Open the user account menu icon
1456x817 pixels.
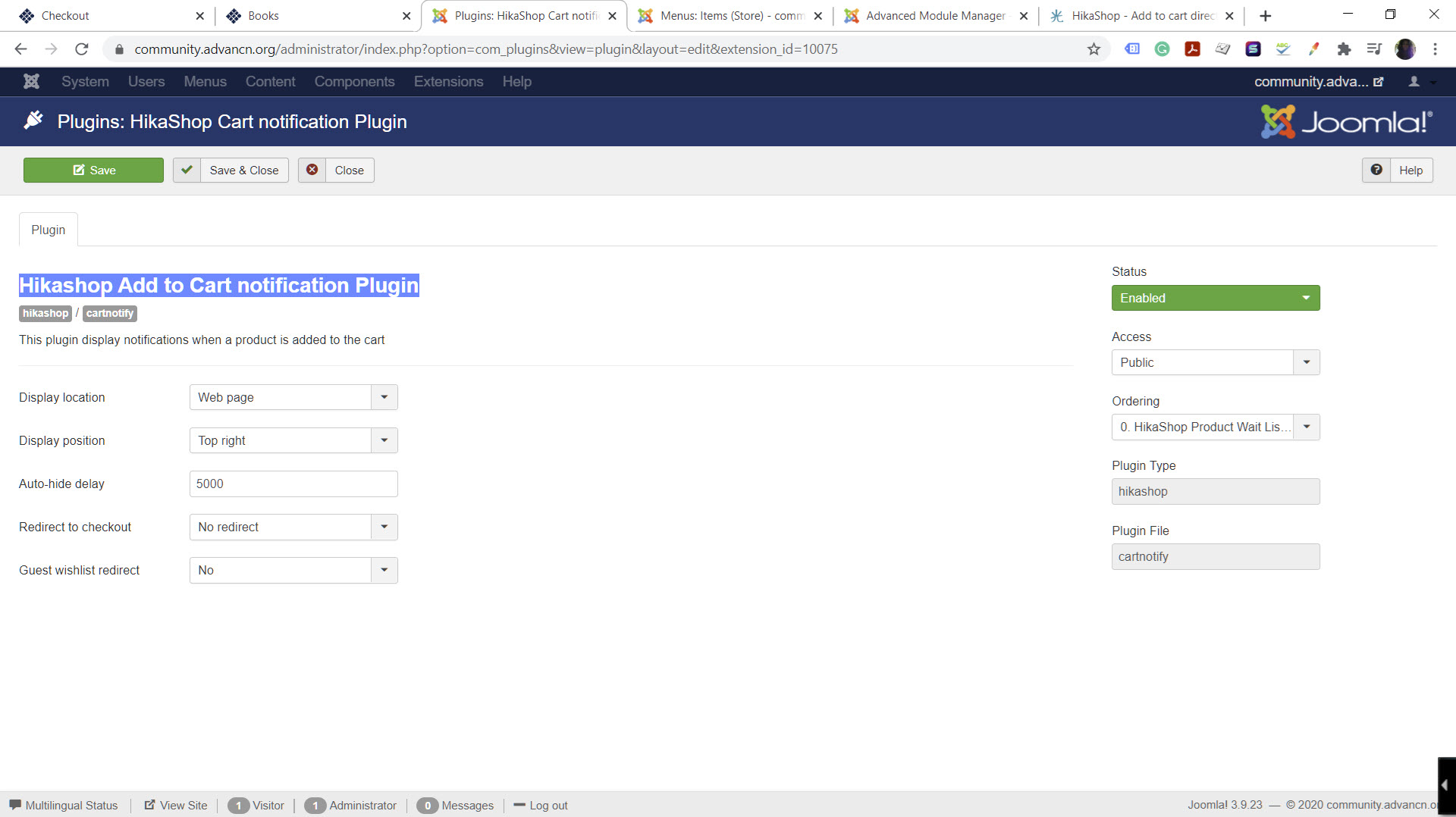pyautogui.click(x=1420, y=81)
